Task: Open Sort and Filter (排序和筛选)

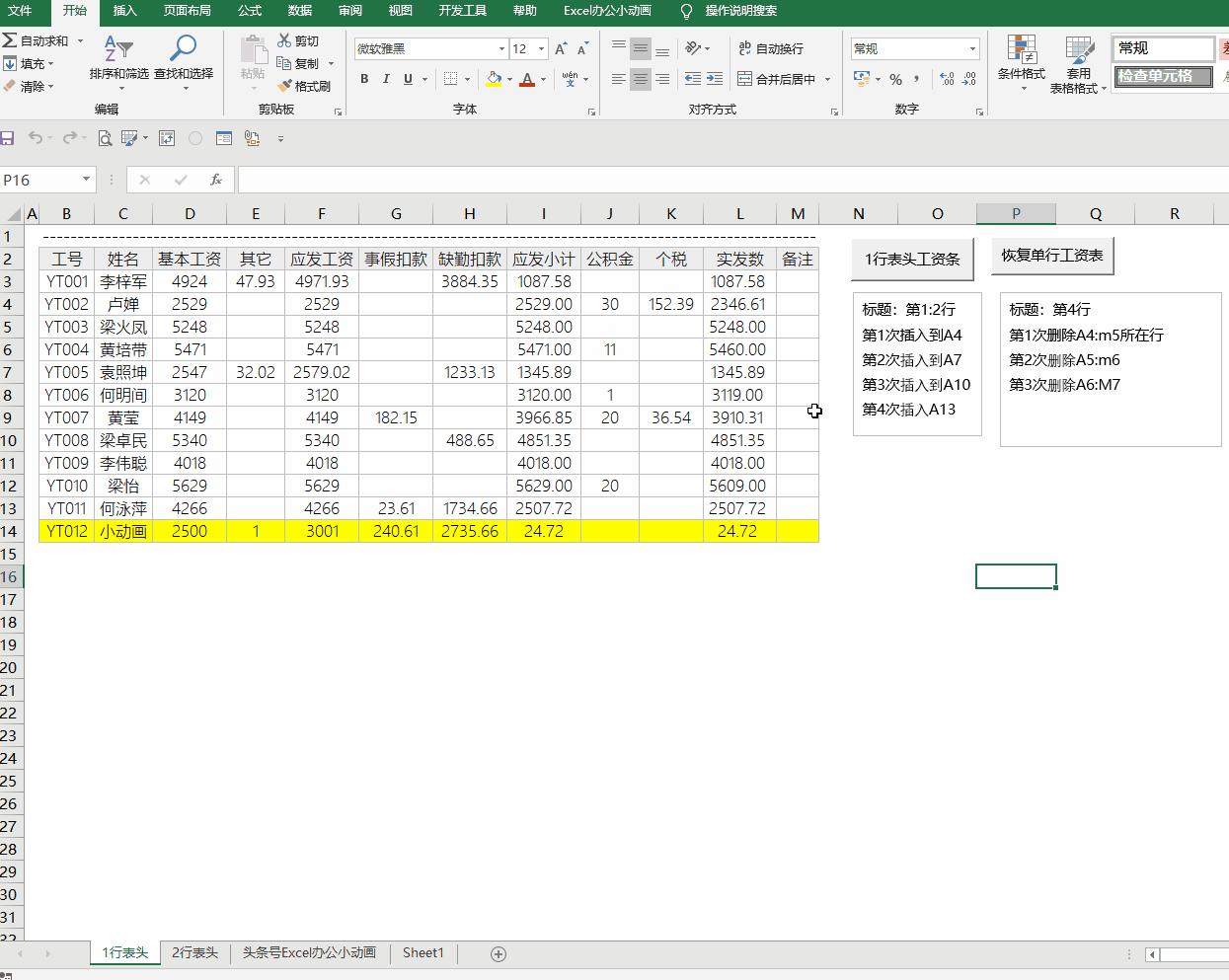Action: coord(118,57)
